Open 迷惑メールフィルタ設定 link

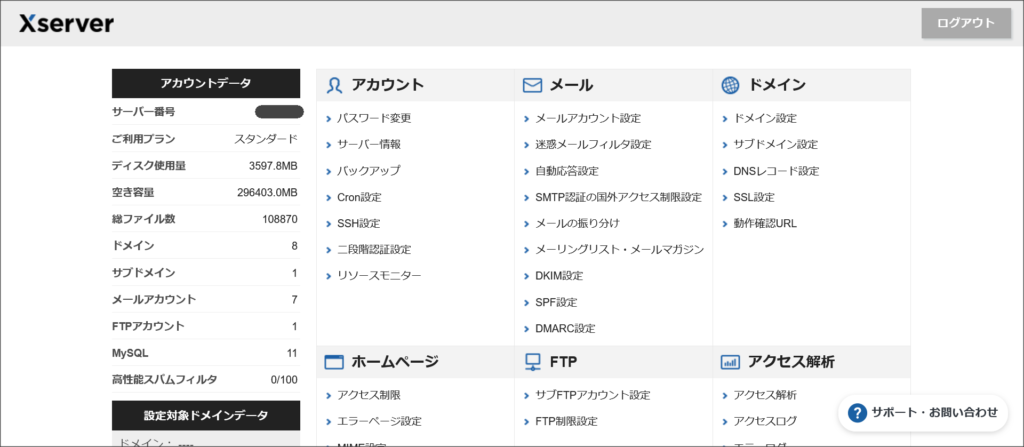click(593, 144)
